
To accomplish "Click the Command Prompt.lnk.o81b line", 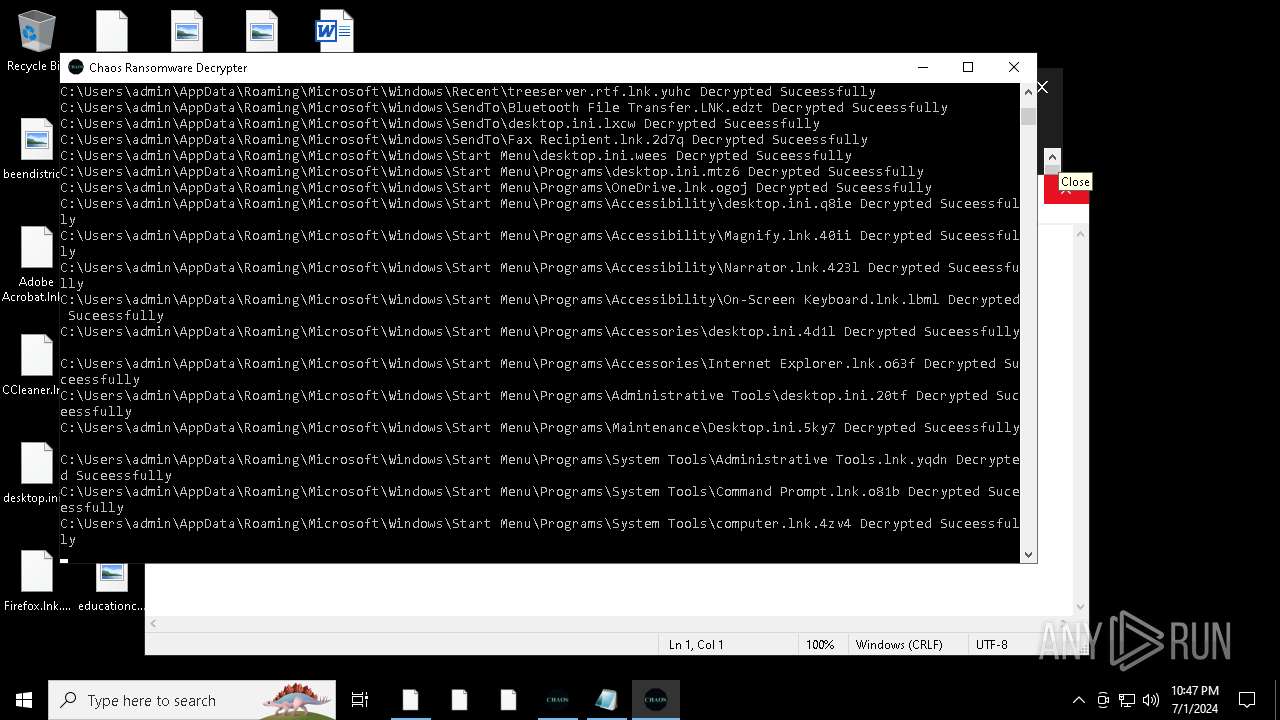I will pos(540,499).
